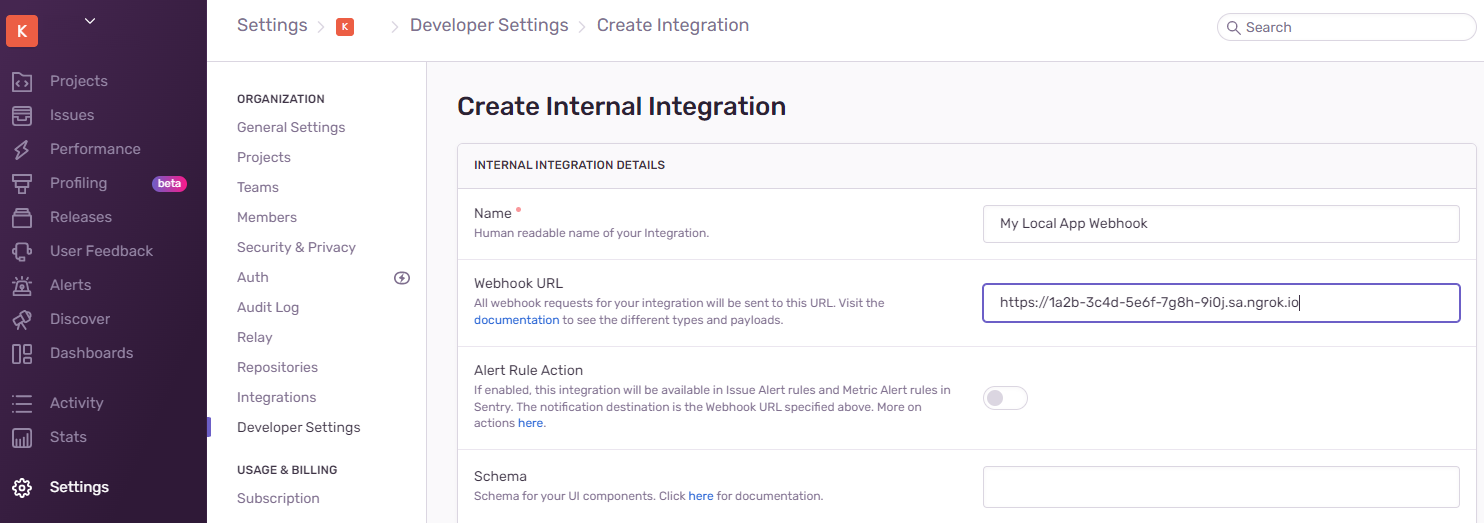Click the Auth power-feature badge icon
The height and width of the screenshot is (523, 1484).
(x=402, y=278)
